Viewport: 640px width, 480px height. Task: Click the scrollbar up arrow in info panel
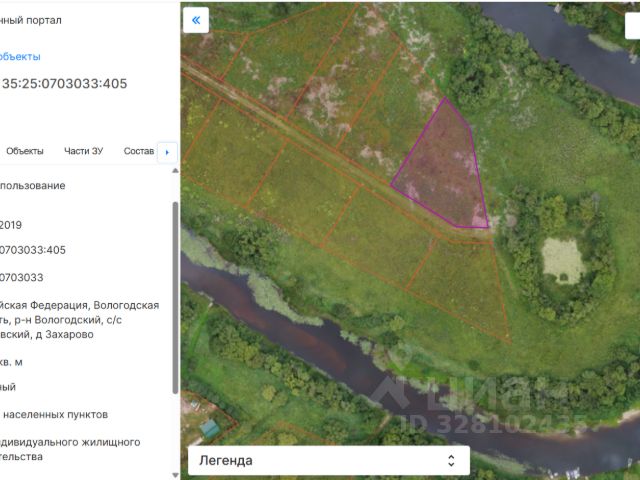coord(176,171)
